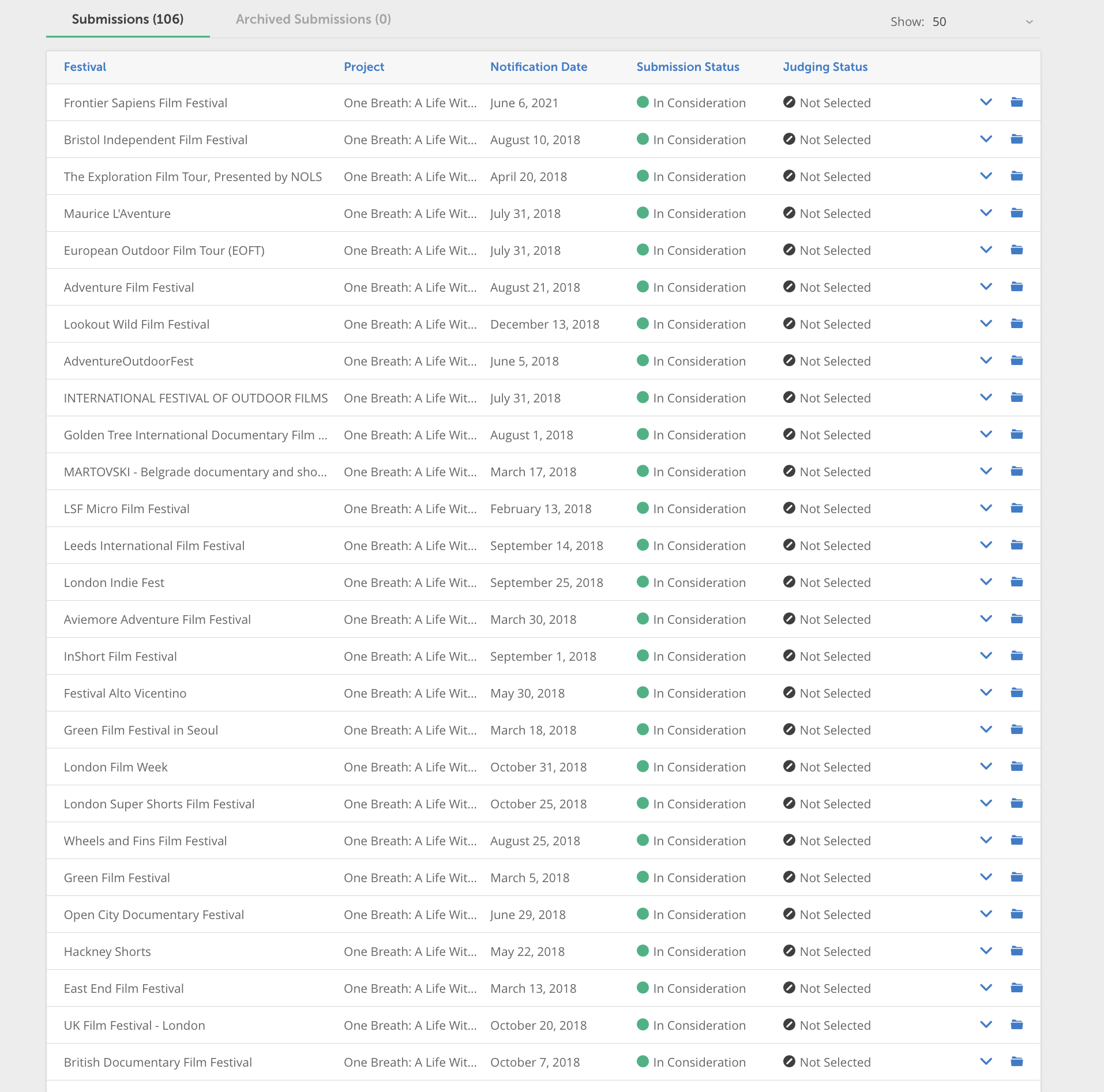Open folder icon for Leeds International Film Festival
The image size is (1104, 1092).
(x=1017, y=545)
